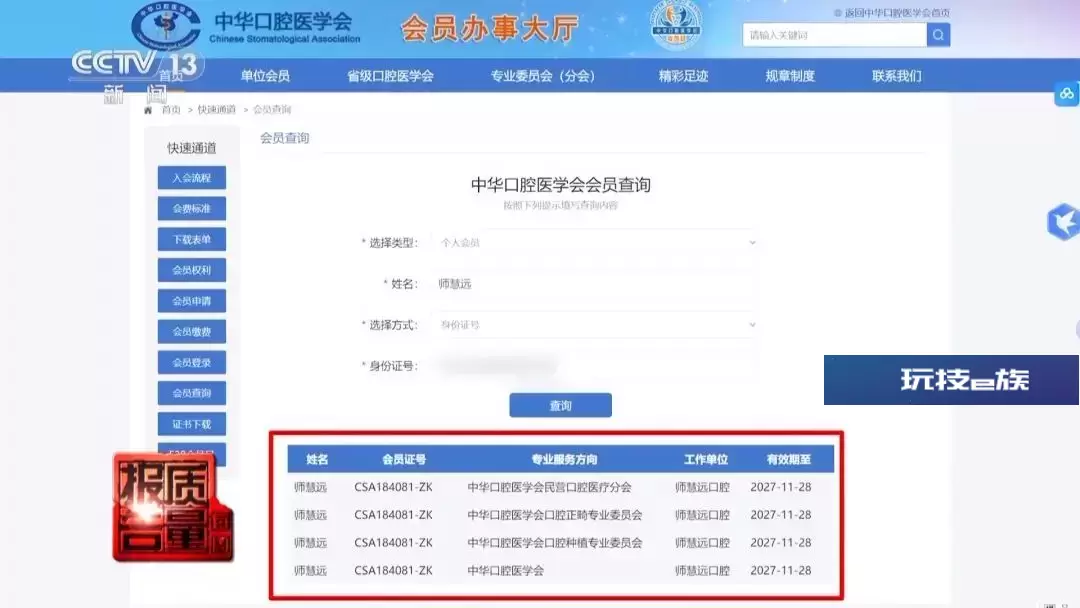1080x608 pixels.
Task: Open 会员缴费 in the sidebar
Action: tap(191, 332)
